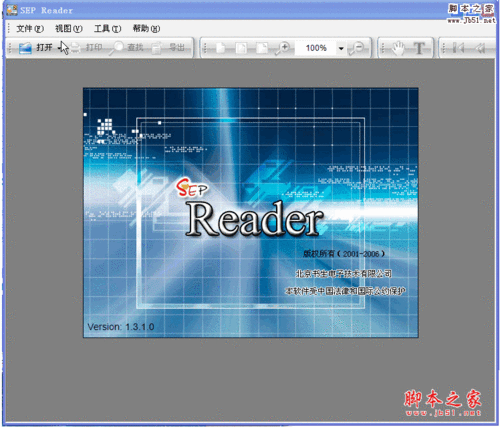The width and height of the screenshot is (500, 427).
Task: Click the 打印 (Print) printer icon
Action: [76, 48]
